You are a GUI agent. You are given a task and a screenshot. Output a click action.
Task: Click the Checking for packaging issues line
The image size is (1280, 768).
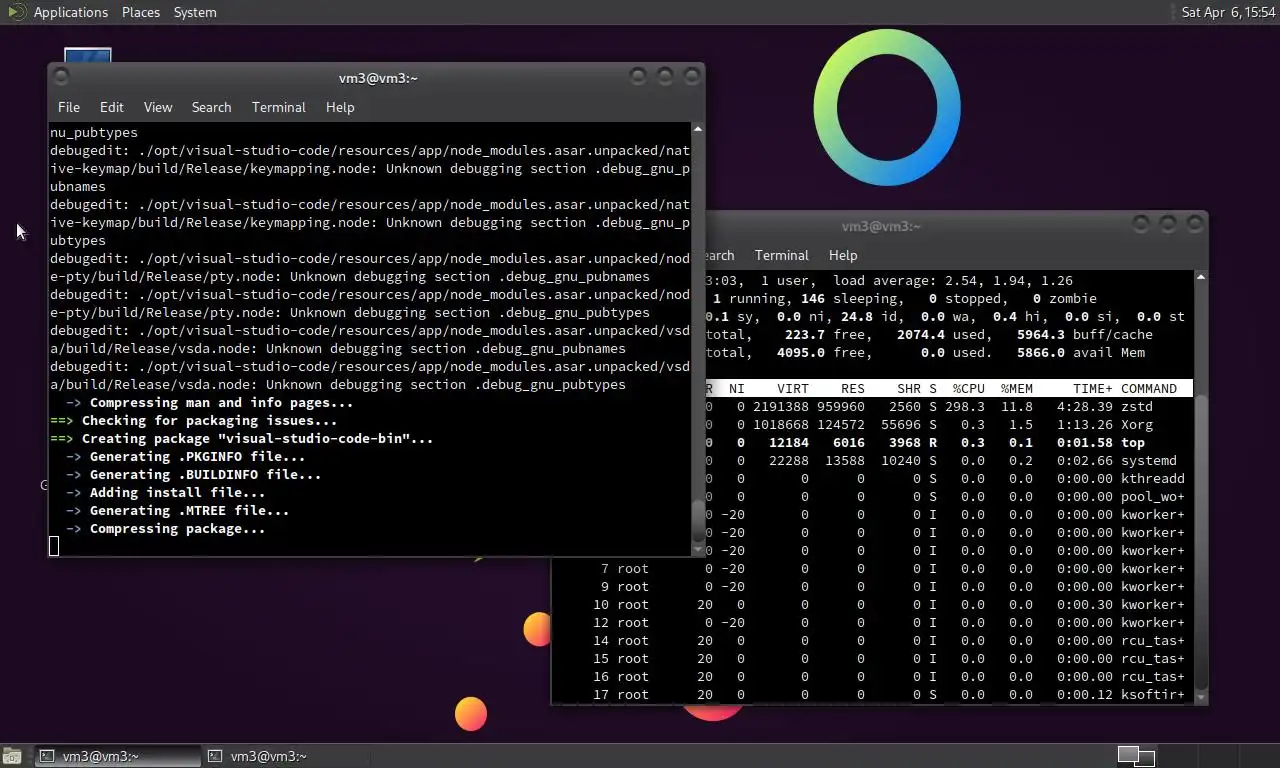(194, 420)
